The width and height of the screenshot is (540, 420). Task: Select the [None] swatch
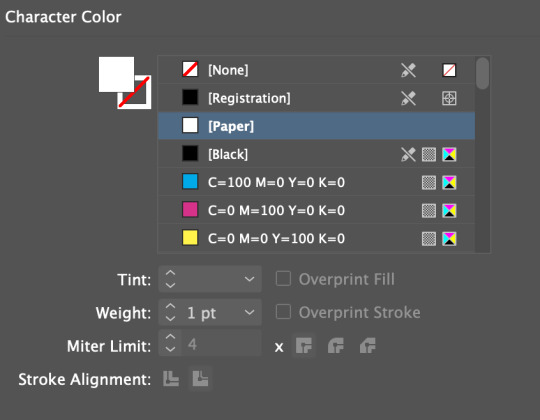point(316,70)
